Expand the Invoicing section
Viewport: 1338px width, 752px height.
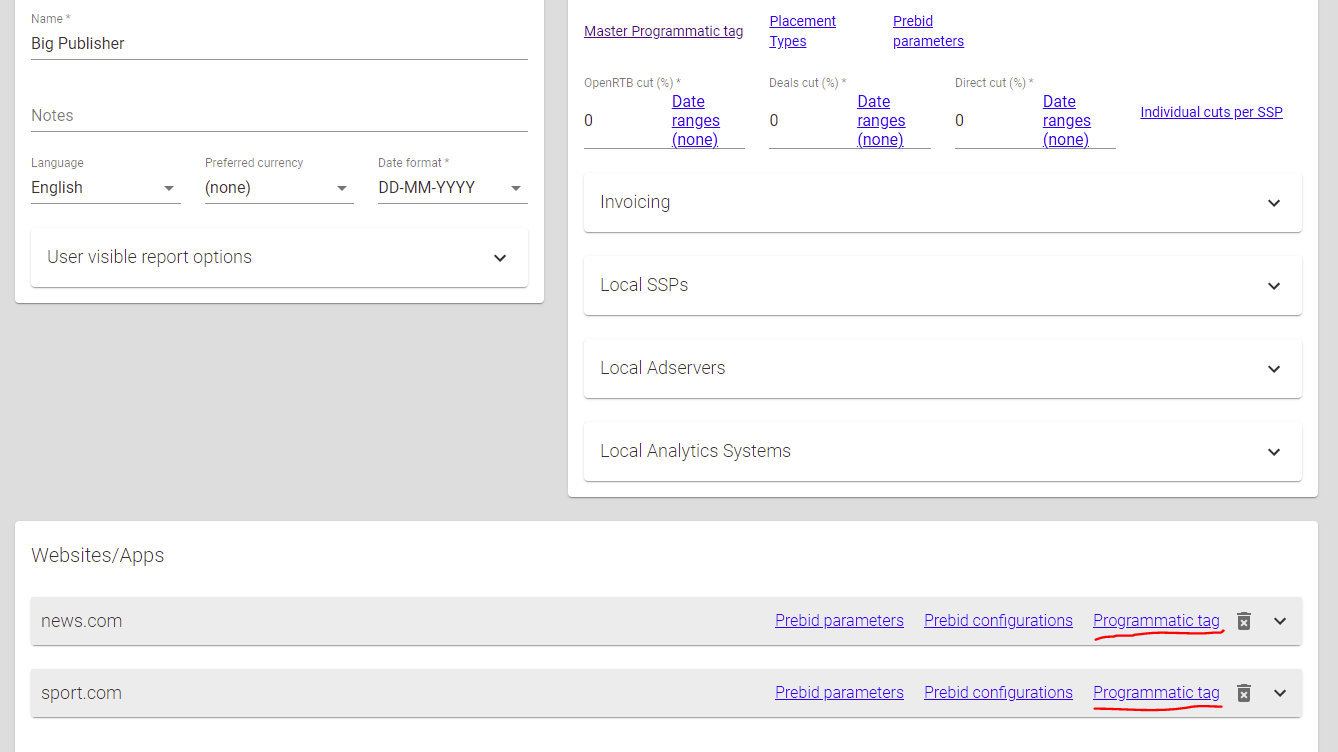943,202
